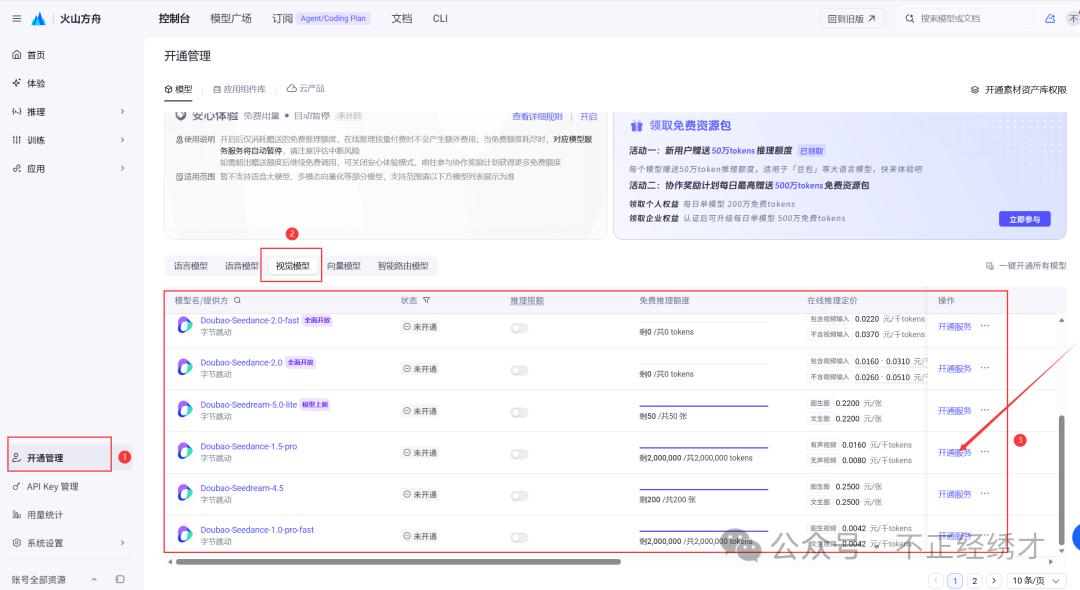Click the 用量统计 chart icon
1080x590 pixels.
tap(17, 514)
